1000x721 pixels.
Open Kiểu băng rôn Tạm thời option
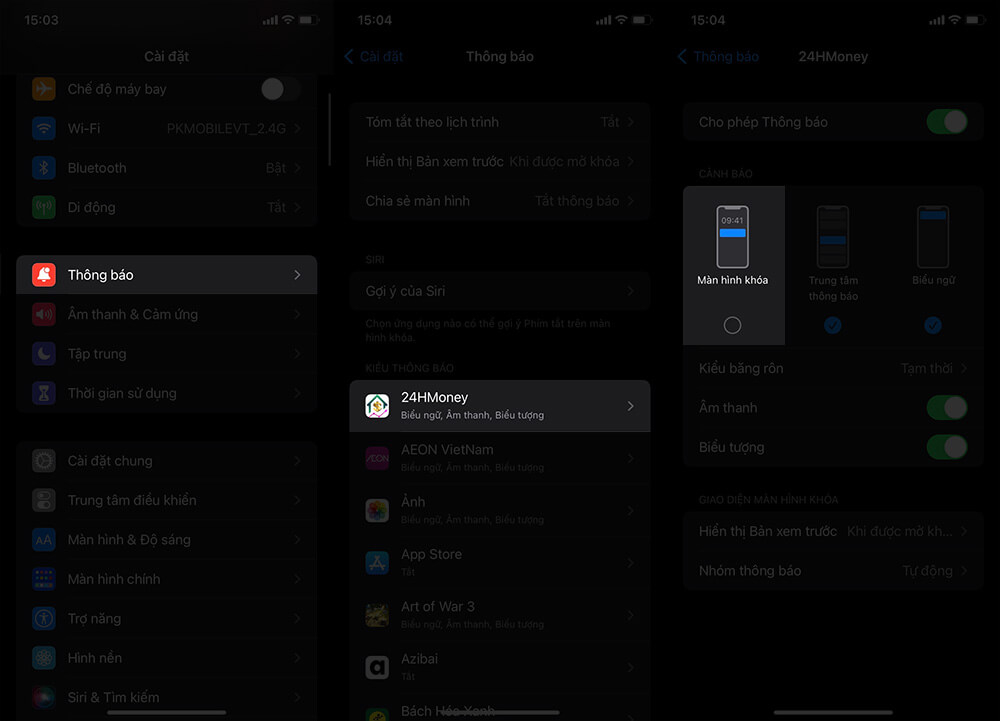click(833, 368)
